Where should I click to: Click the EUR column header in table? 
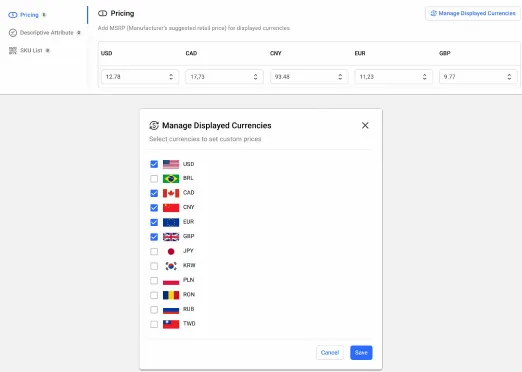click(360, 53)
